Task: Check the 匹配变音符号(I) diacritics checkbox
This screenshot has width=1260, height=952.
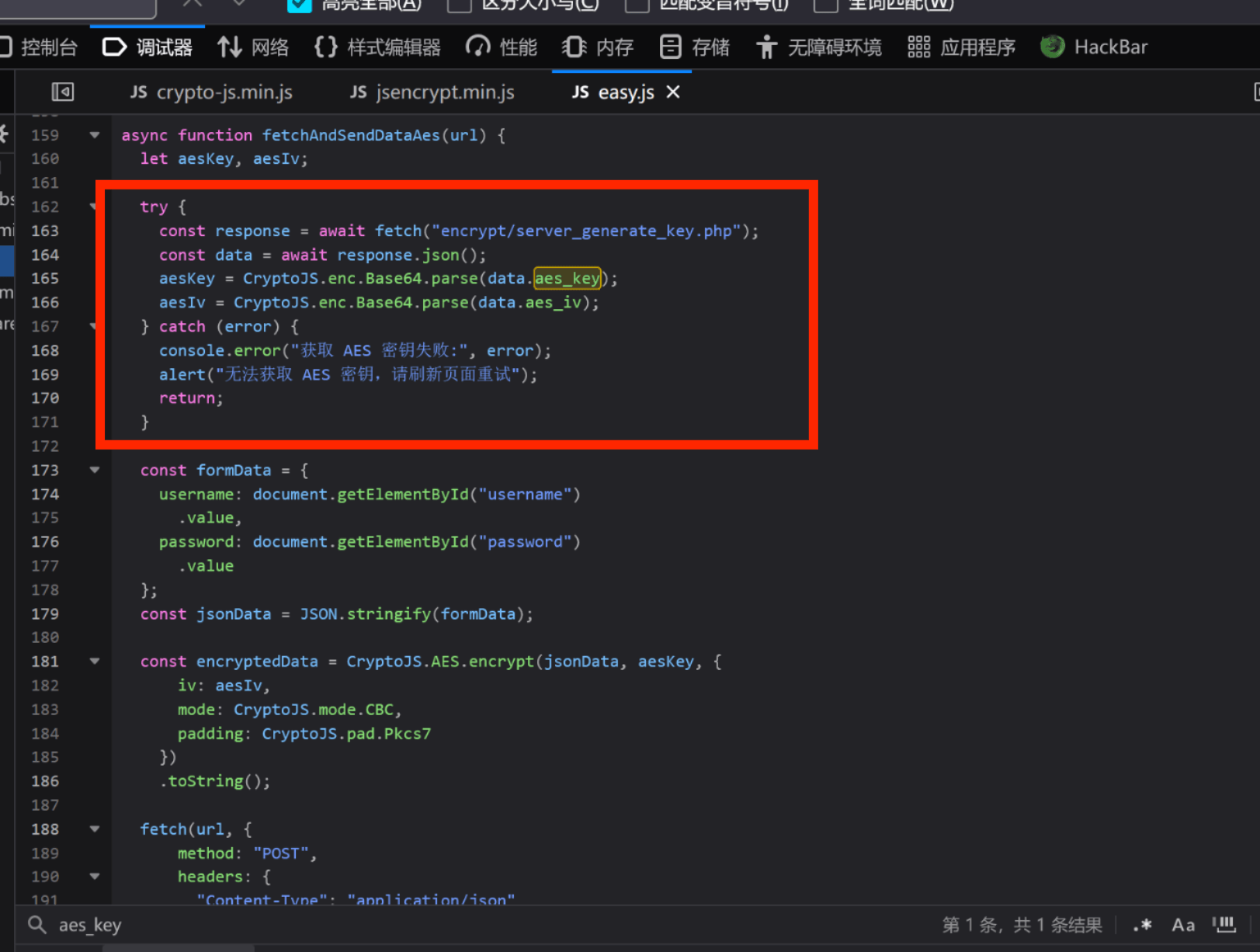Action: coord(637,4)
